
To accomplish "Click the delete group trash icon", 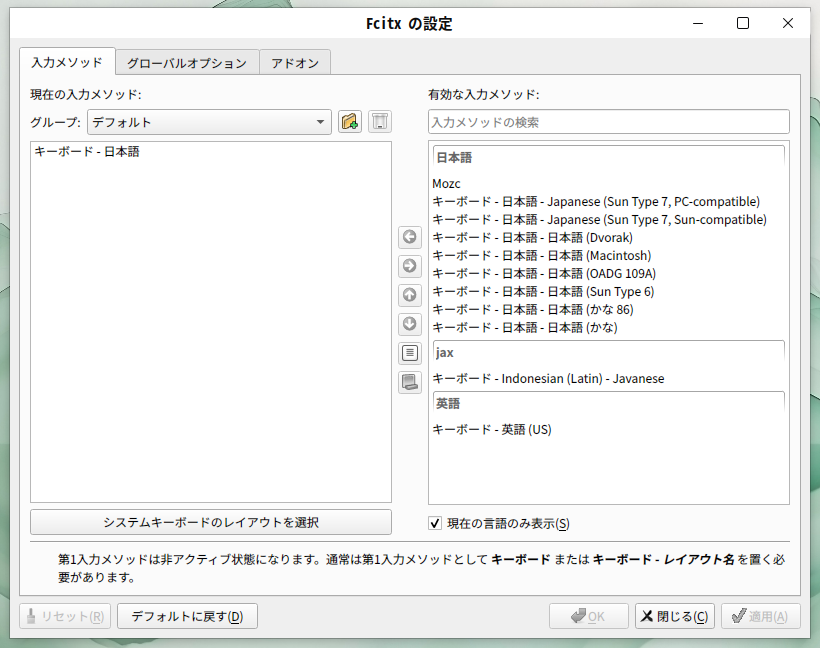I will 380,122.
